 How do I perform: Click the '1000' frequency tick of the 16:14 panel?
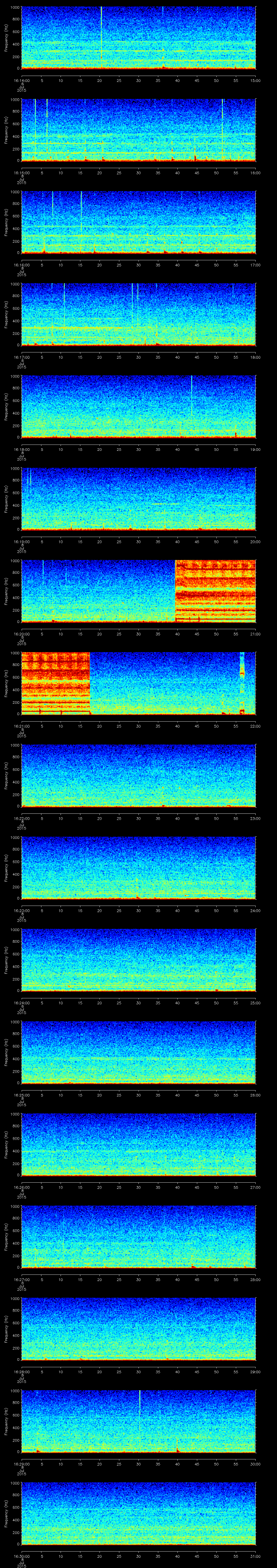tap(15, 8)
